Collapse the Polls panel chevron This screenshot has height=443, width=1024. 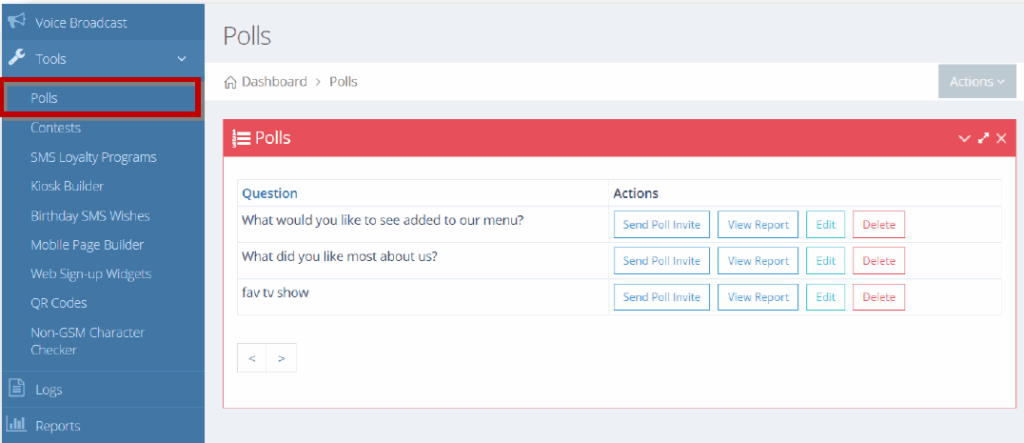click(x=964, y=138)
